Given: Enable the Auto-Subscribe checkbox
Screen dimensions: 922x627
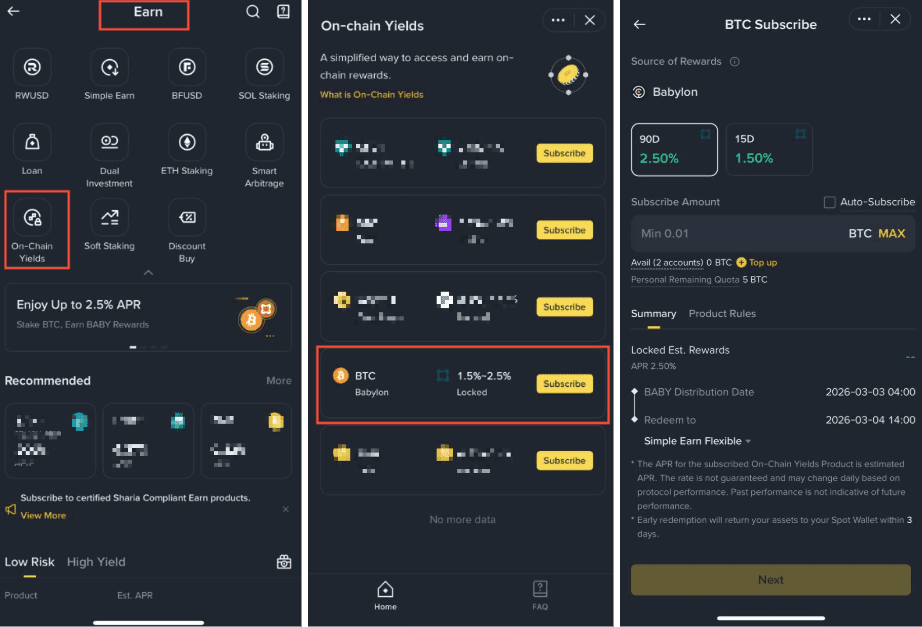Looking at the screenshot, I should (829, 202).
